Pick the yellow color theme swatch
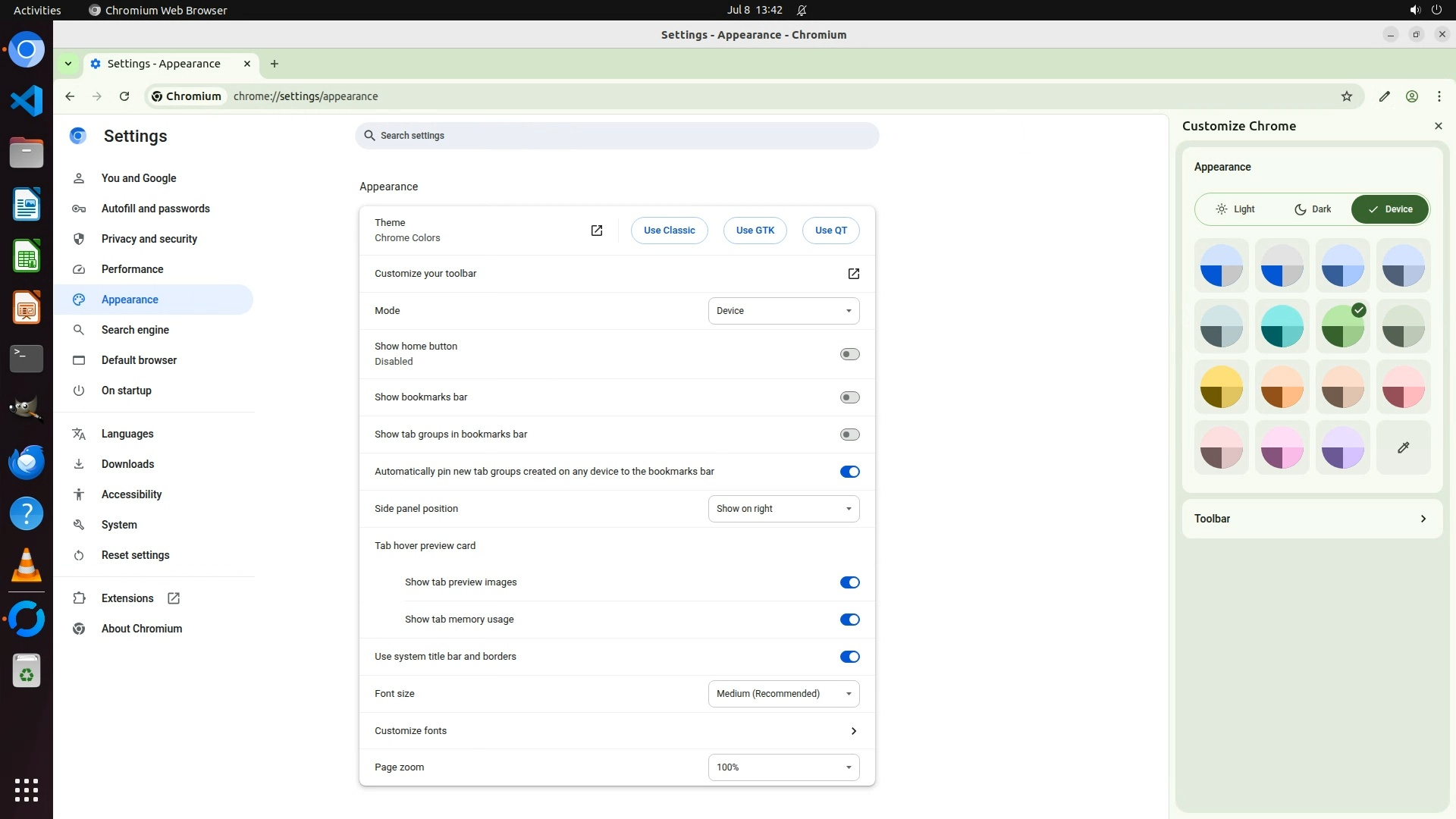 click(1222, 388)
